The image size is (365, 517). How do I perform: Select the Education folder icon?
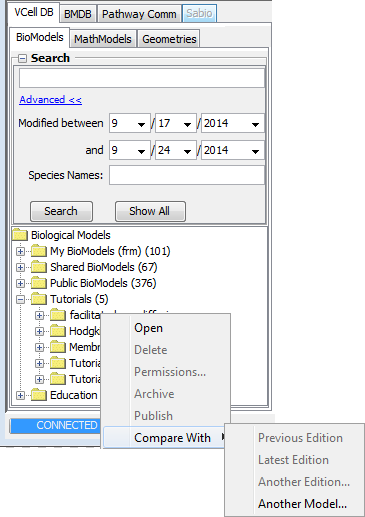coord(39,395)
